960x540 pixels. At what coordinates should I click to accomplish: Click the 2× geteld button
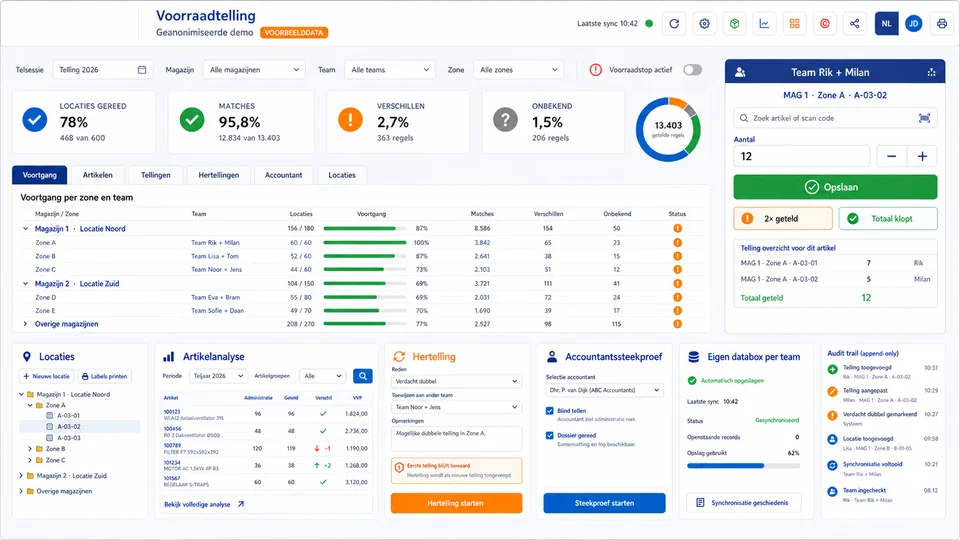pos(783,219)
